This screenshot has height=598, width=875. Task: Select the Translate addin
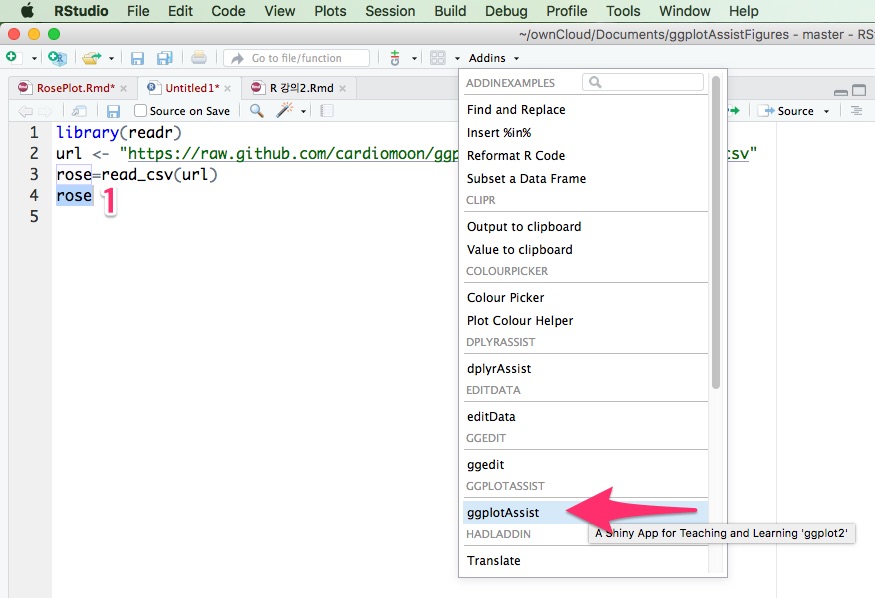[x=585, y=560]
